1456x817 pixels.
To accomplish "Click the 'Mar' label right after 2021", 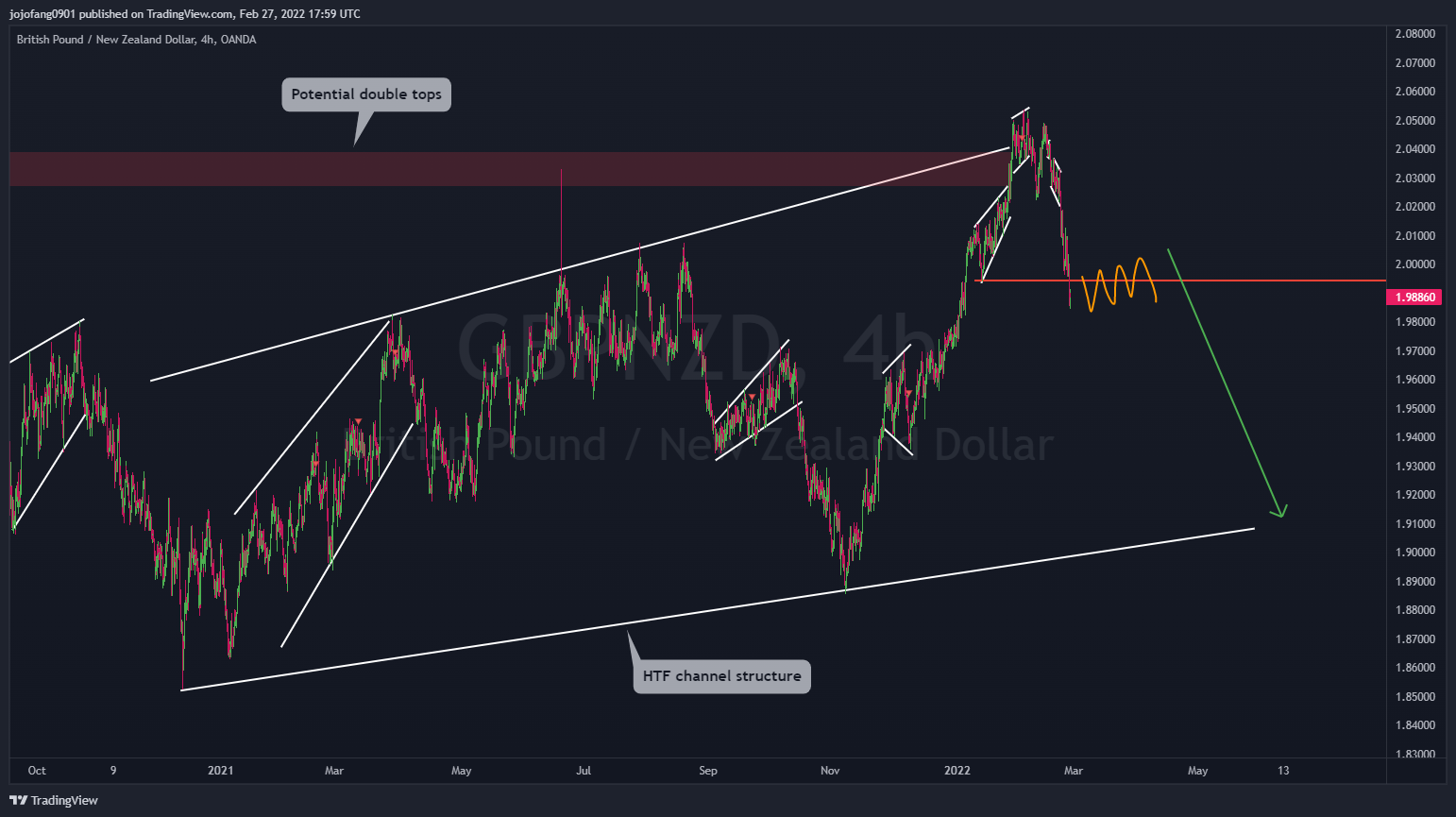I will click(334, 771).
